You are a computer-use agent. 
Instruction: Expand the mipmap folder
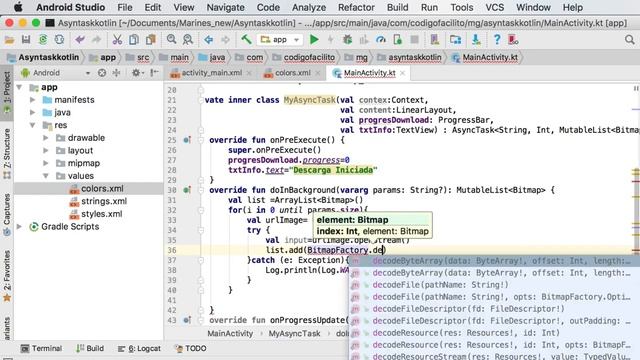(x=46, y=163)
